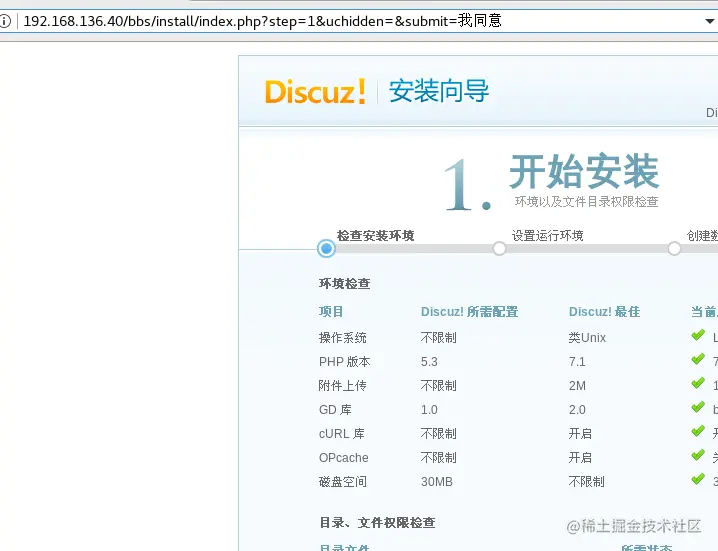The width and height of the screenshot is (718, 551).
Task: Click the site info icon in address bar
Action: [x=4, y=21]
